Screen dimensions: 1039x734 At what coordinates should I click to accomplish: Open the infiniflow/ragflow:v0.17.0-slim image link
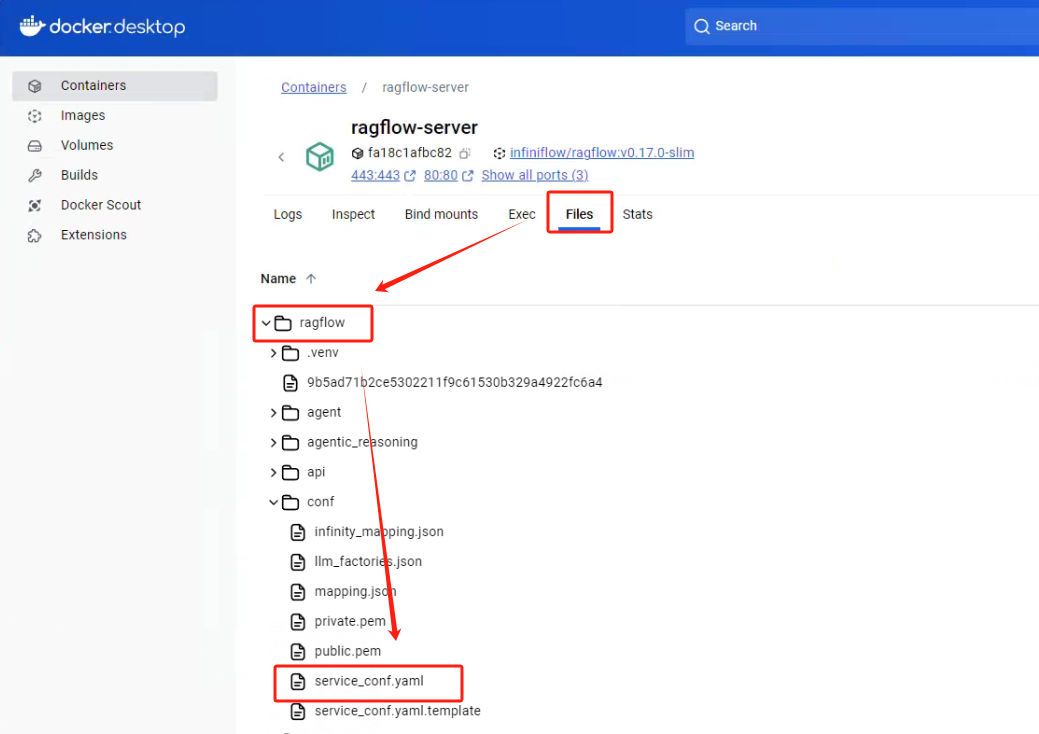[602, 153]
